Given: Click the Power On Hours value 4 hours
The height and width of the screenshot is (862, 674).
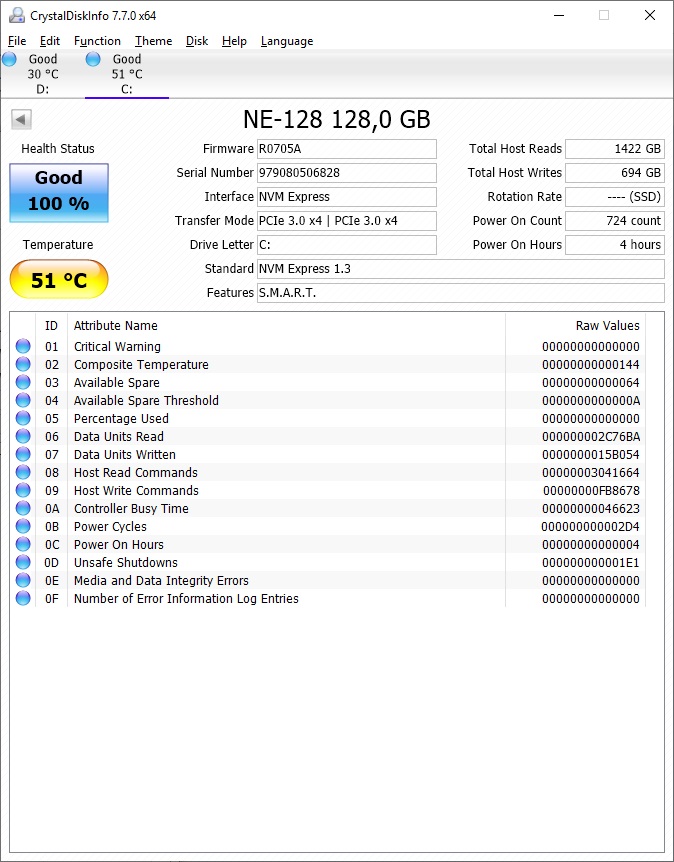Looking at the screenshot, I should [x=615, y=245].
